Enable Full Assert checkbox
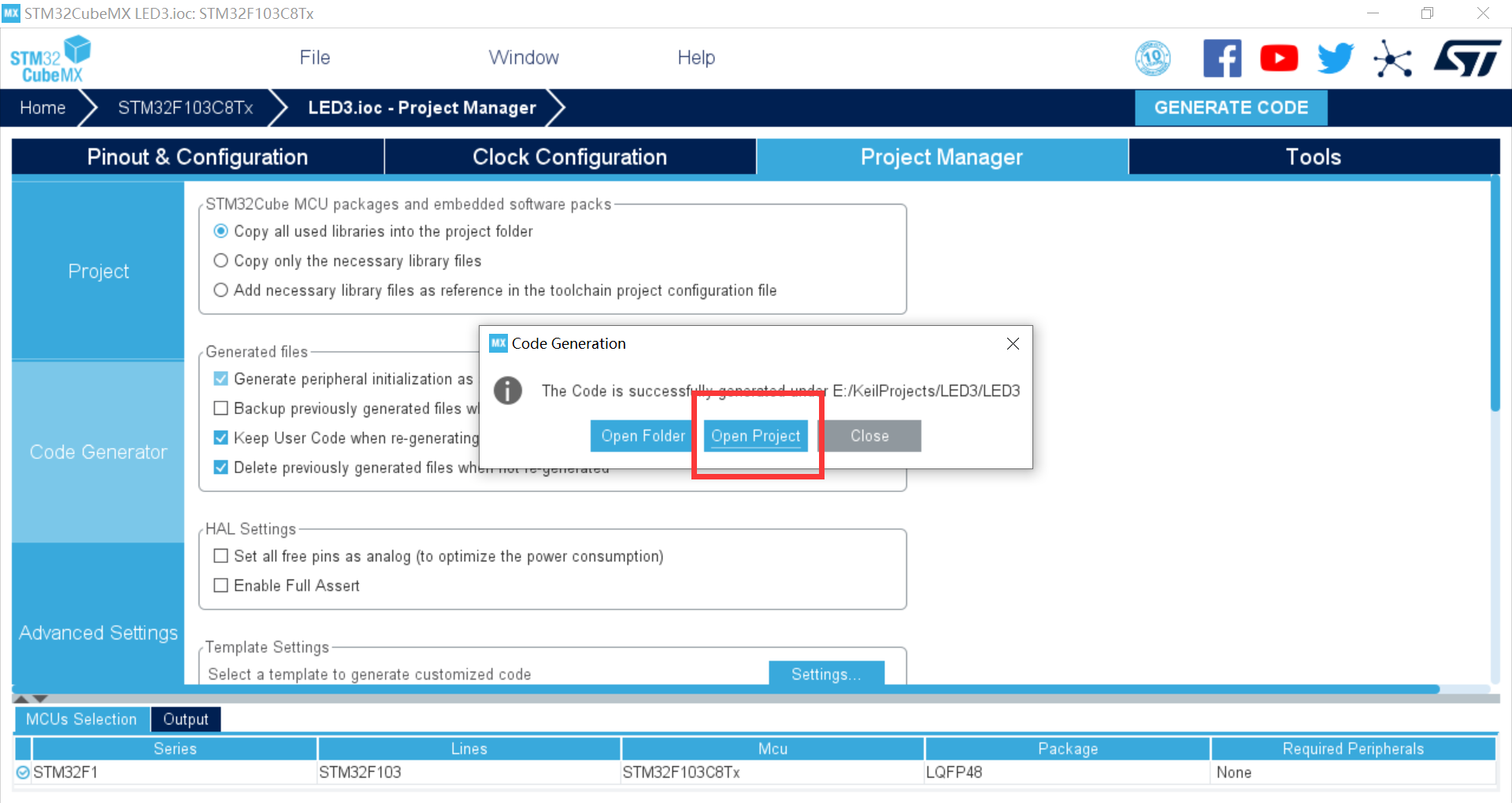The width and height of the screenshot is (1512, 803). 221,585
